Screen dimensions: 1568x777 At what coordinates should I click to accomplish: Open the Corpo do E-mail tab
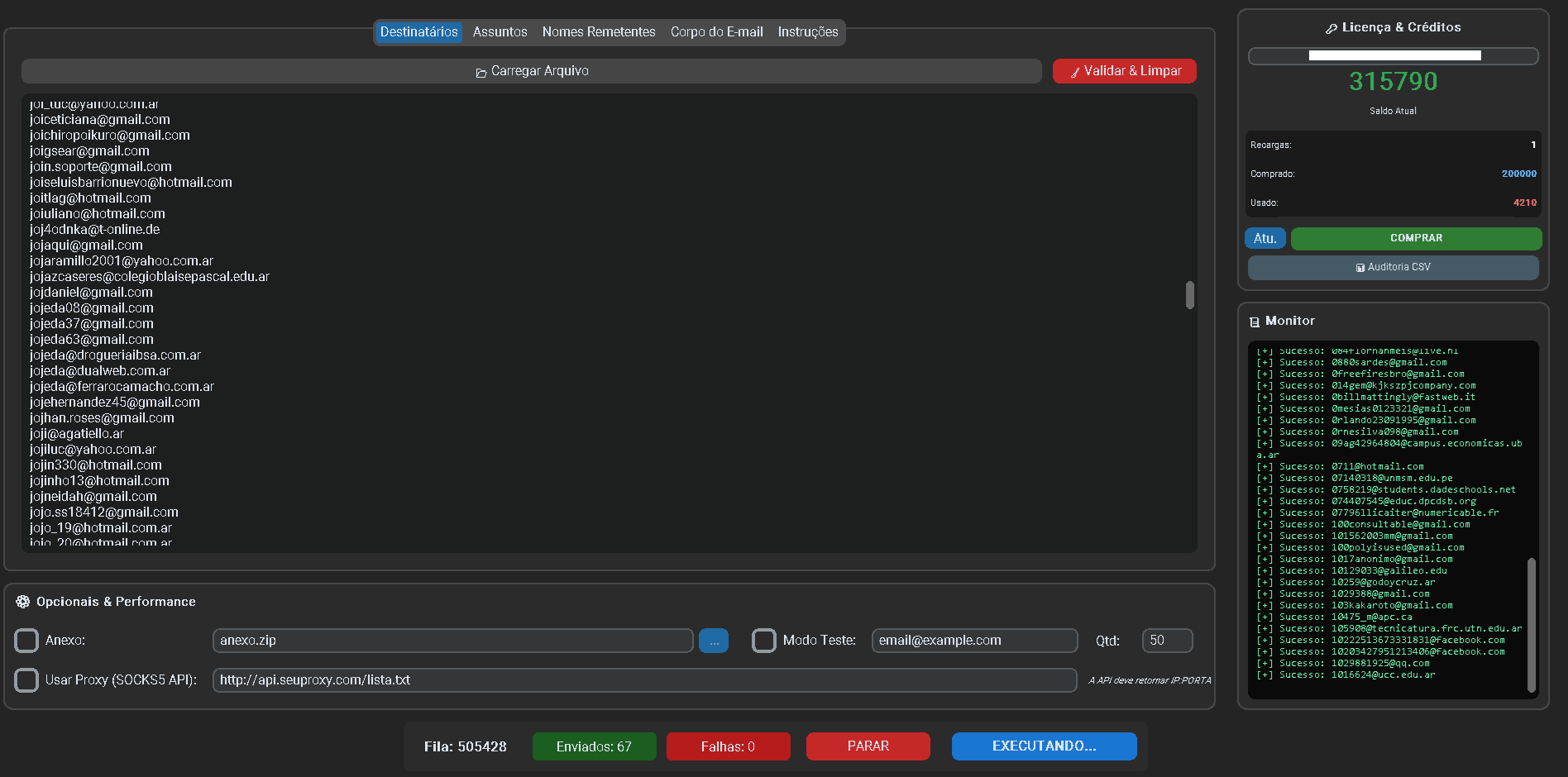point(716,32)
